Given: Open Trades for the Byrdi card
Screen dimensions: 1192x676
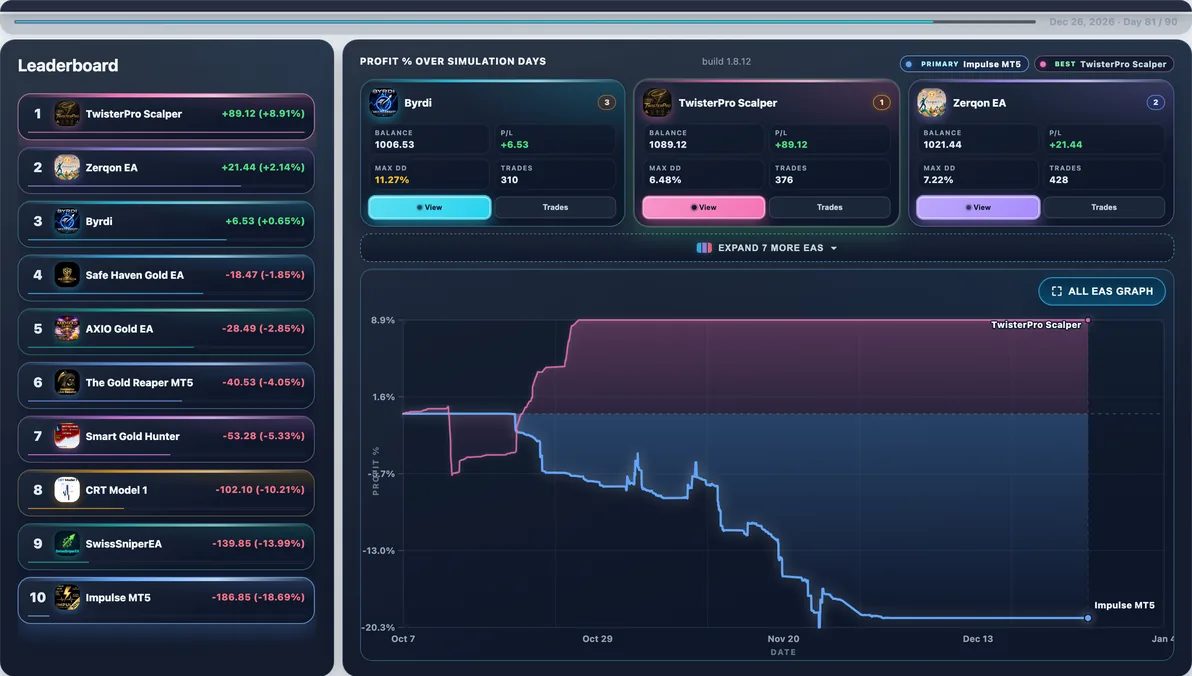Looking at the screenshot, I should (556, 208).
